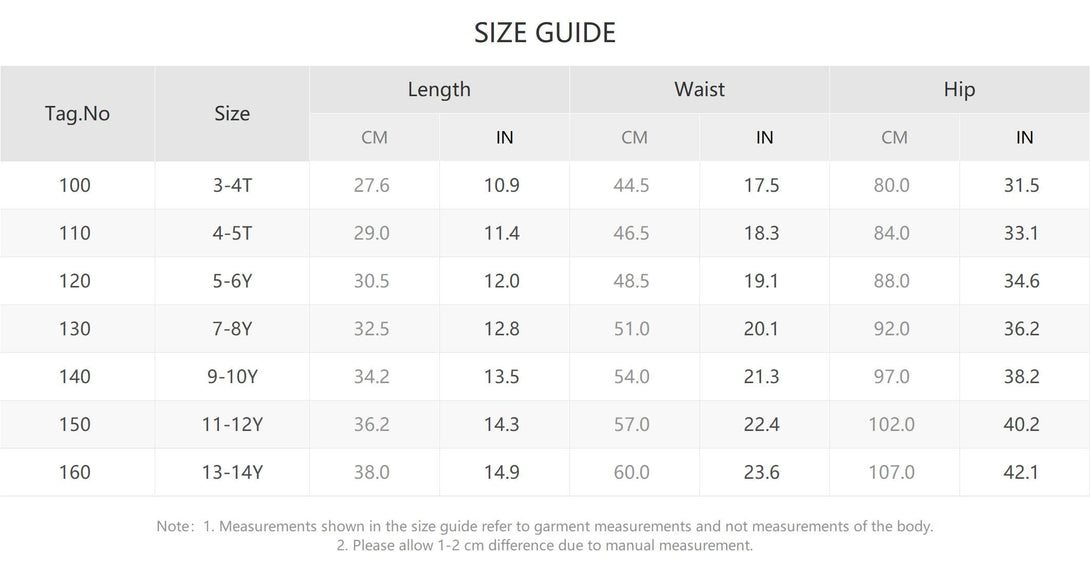Screen dimensions: 1090x576
Task: Click the Size column header
Action: pos(232,113)
